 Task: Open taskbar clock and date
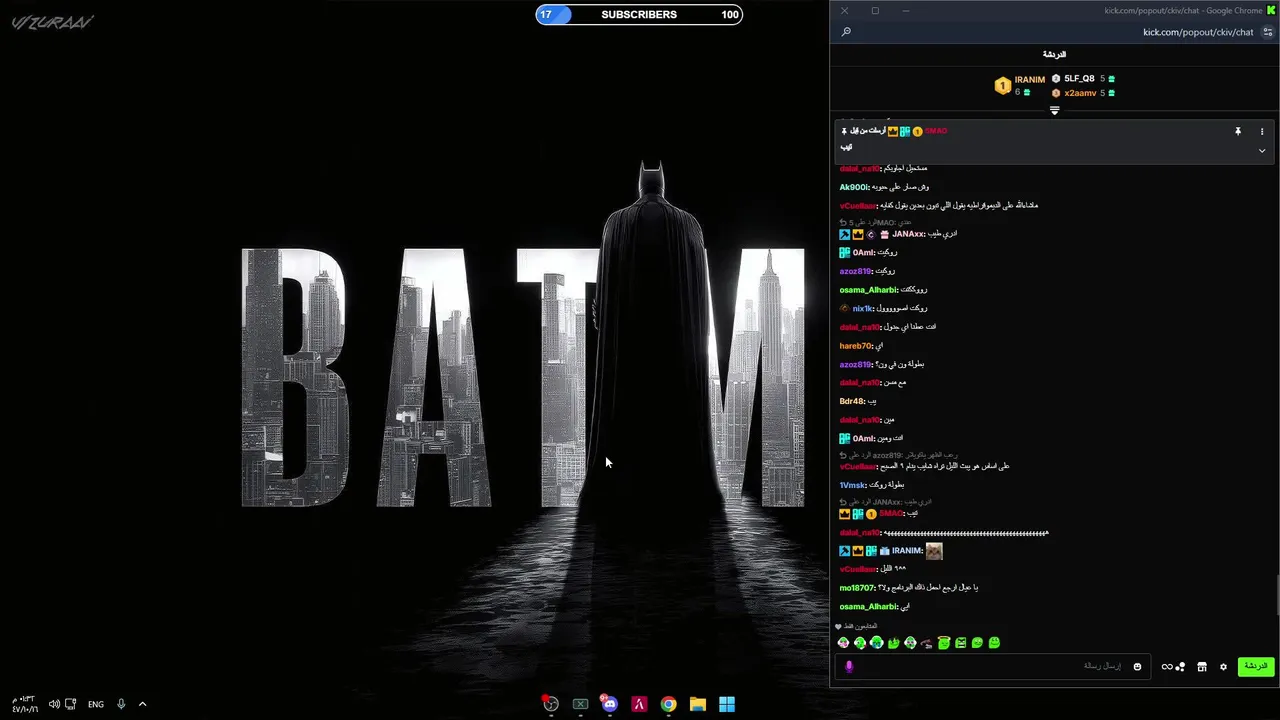25,704
